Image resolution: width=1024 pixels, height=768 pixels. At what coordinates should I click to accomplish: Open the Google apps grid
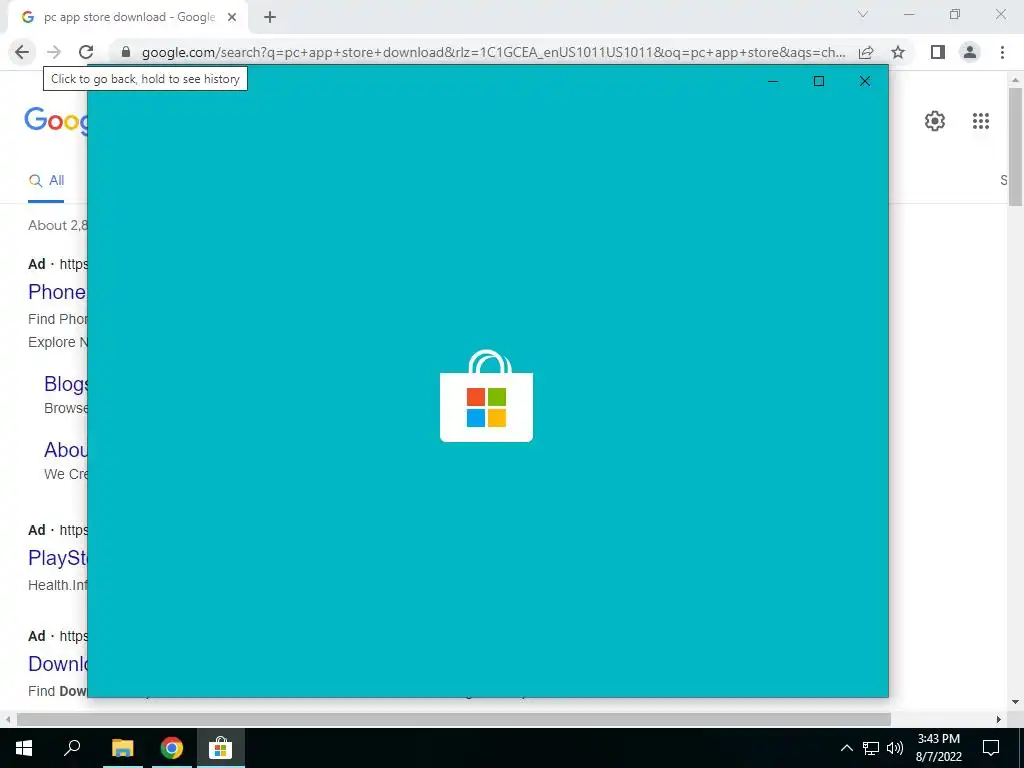981,121
